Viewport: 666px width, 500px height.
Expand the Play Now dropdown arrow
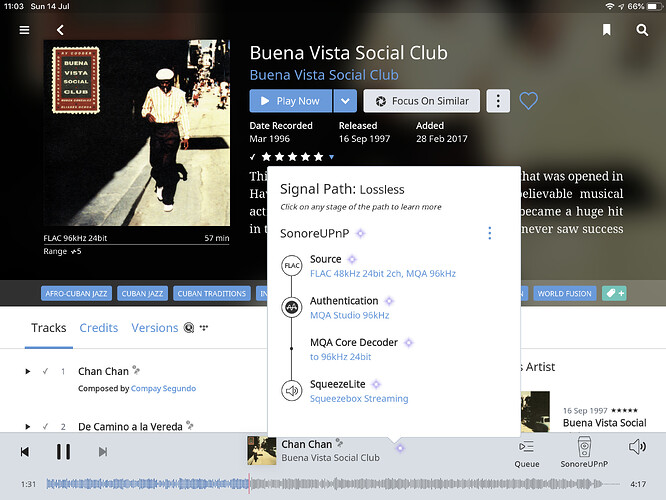(x=344, y=101)
